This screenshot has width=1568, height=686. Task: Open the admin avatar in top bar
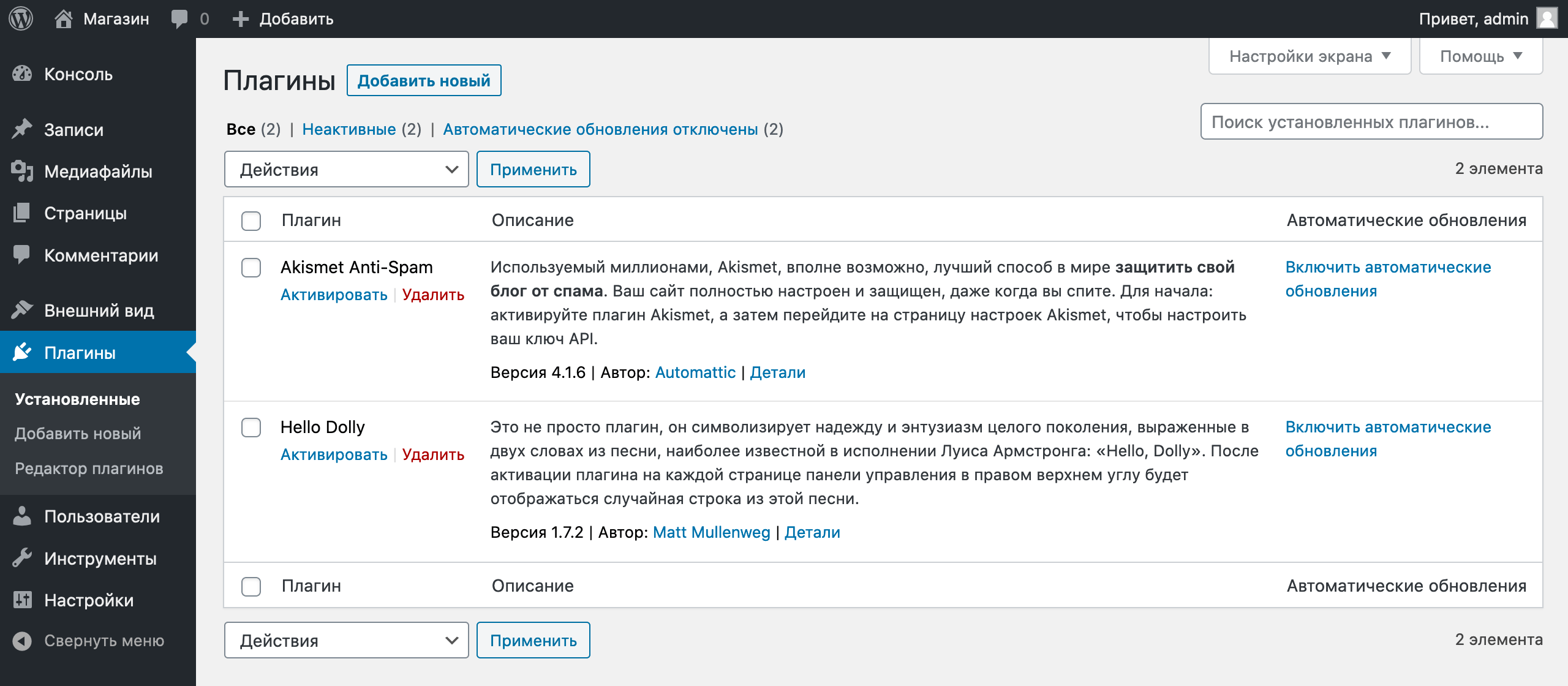[1547, 18]
